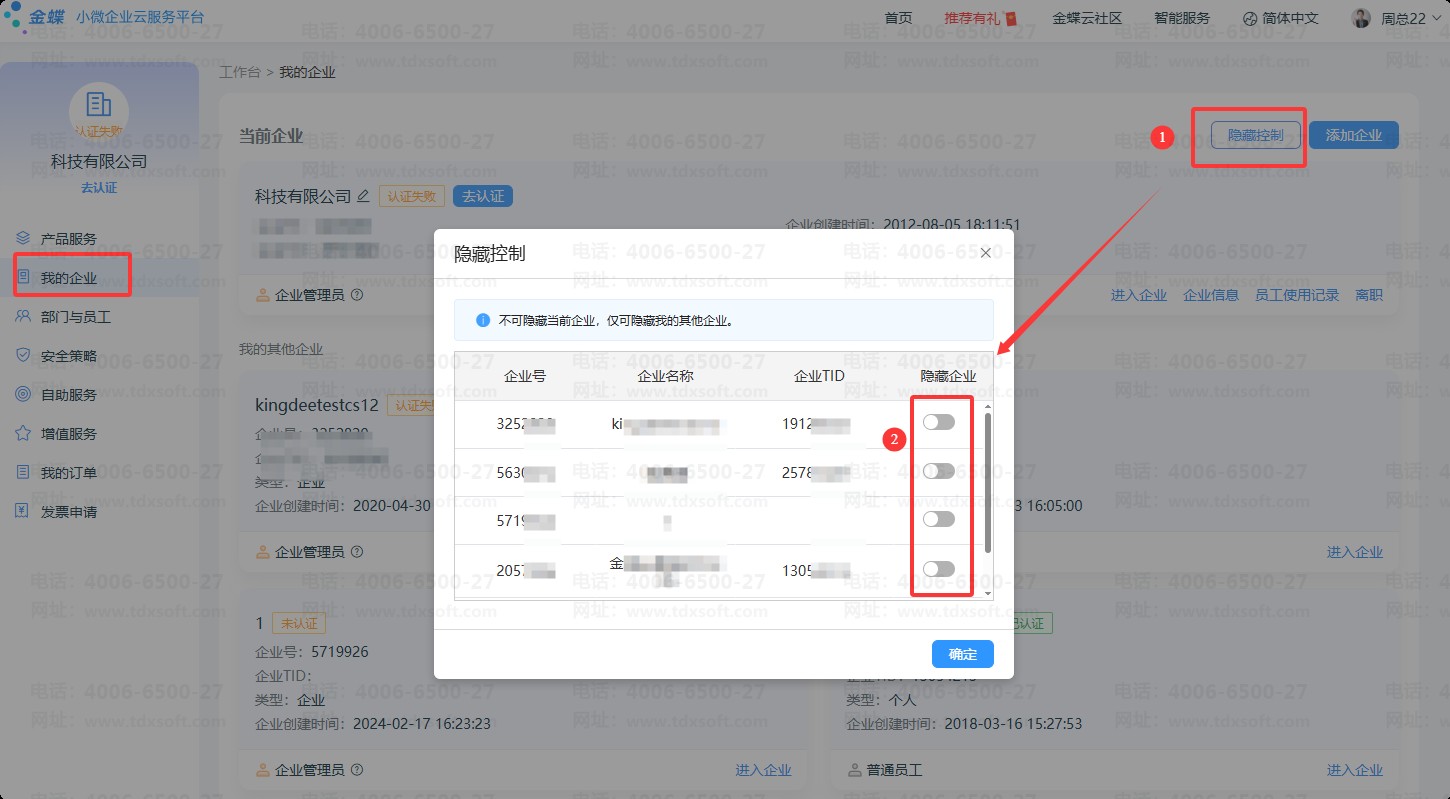Click the 部门与员工 sidebar icon
1450x799 pixels.
[23, 317]
